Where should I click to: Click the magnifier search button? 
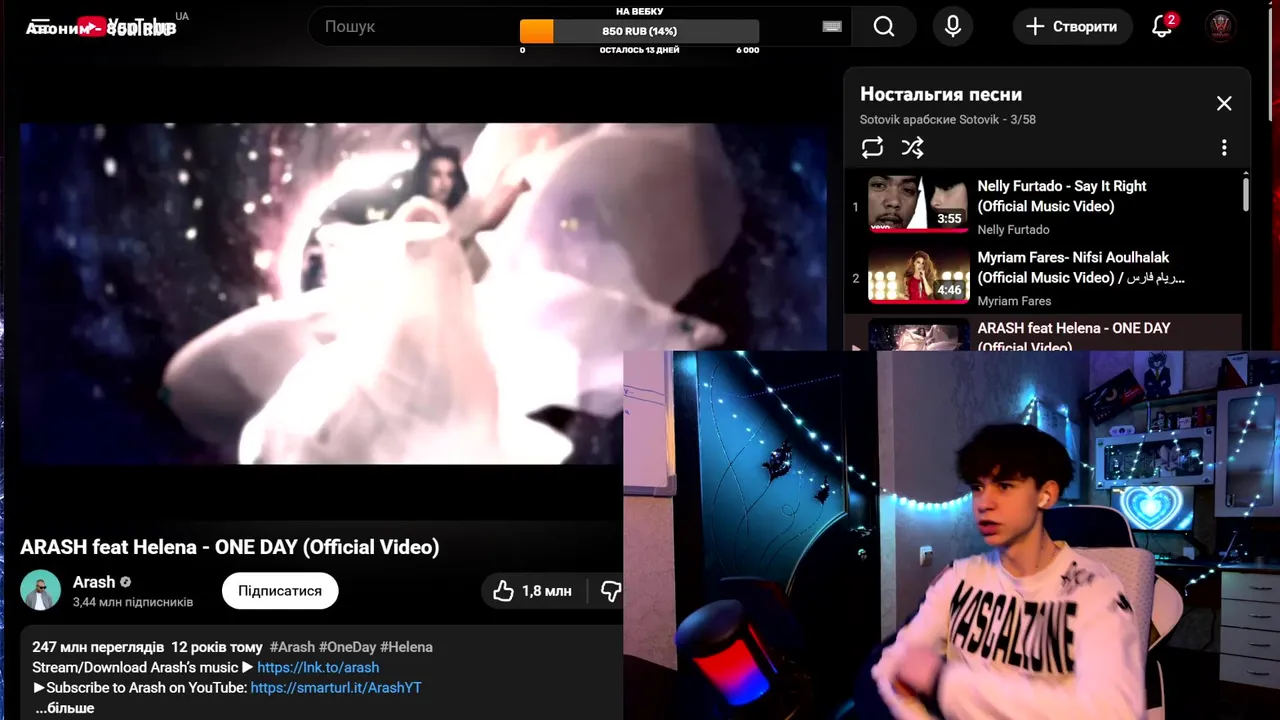pyautogui.click(x=884, y=27)
